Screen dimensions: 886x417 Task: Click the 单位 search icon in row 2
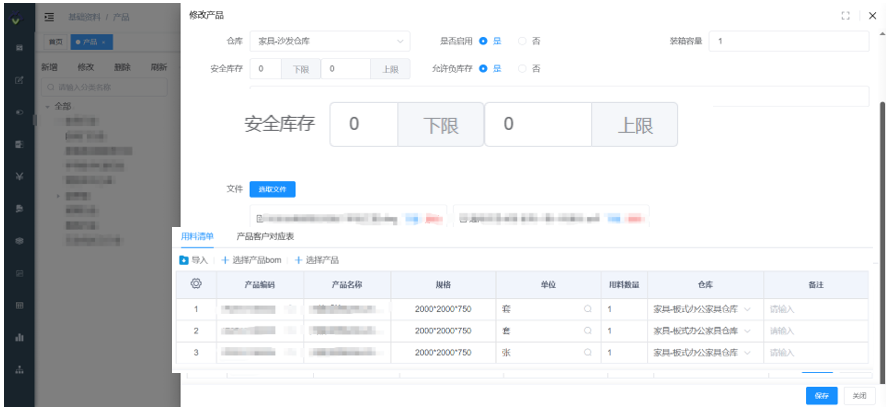point(587,331)
